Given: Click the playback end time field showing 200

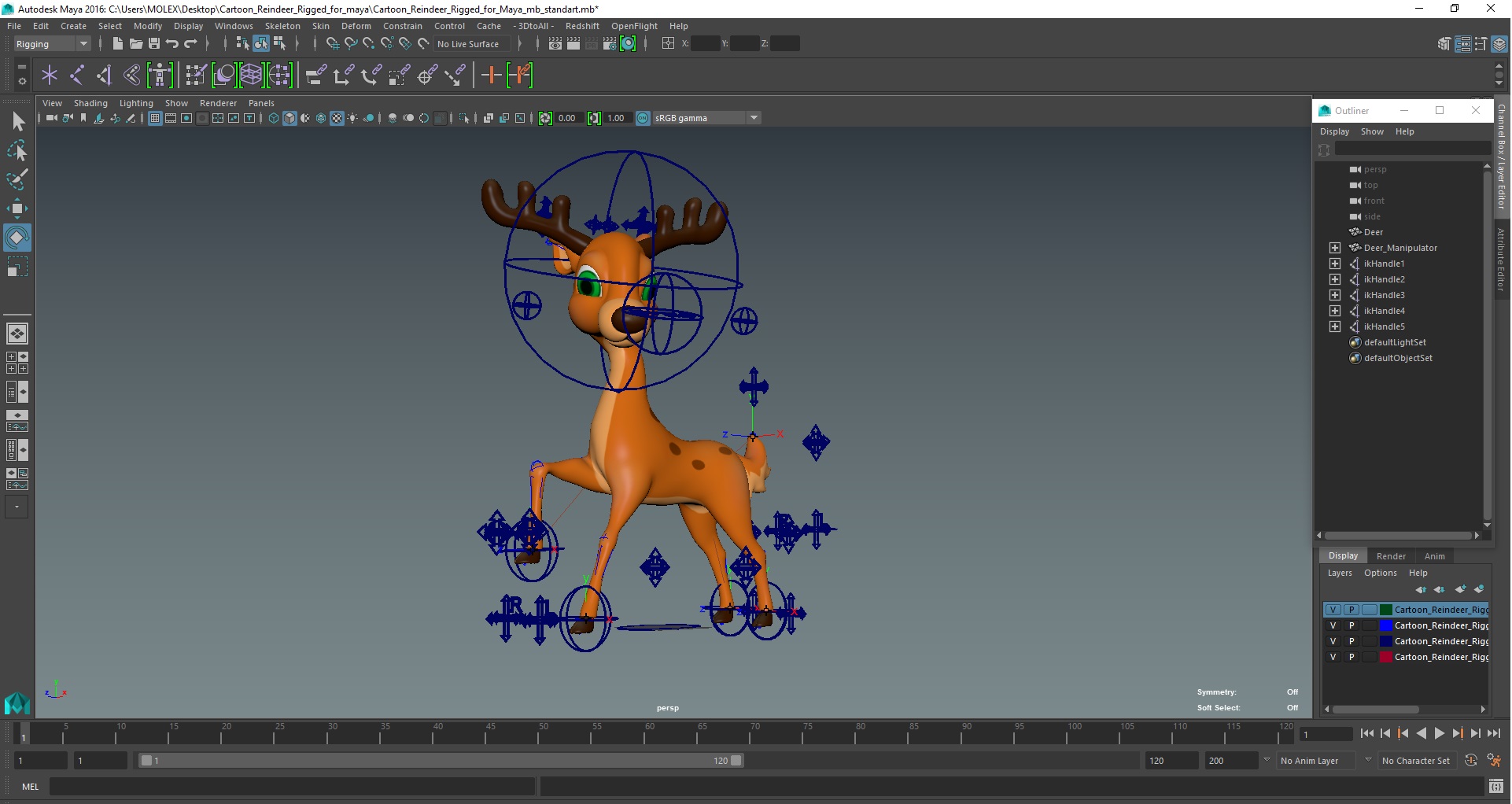Looking at the screenshot, I should [x=1231, y=761].
